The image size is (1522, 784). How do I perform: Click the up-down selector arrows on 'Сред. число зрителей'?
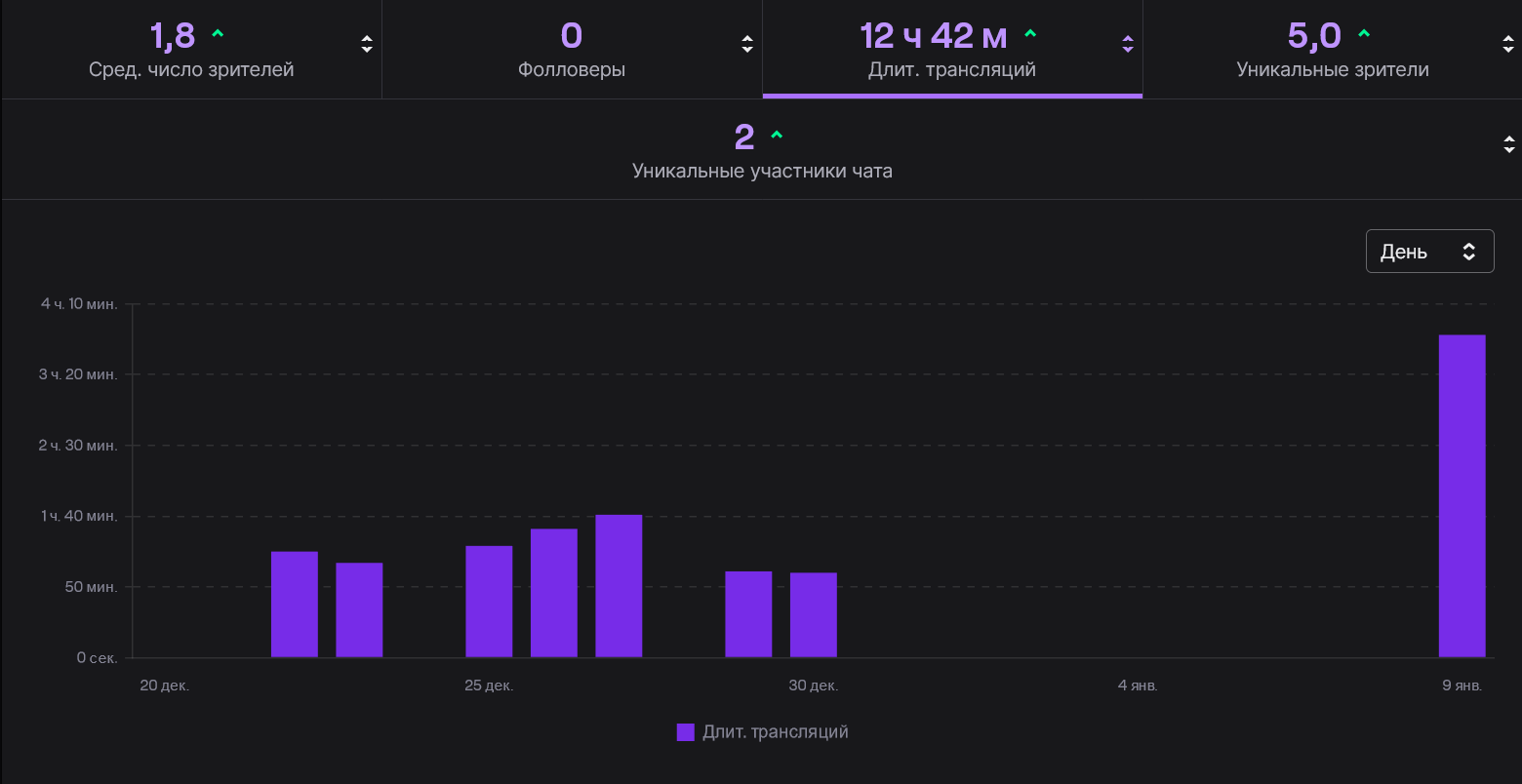tap(367, 44)
